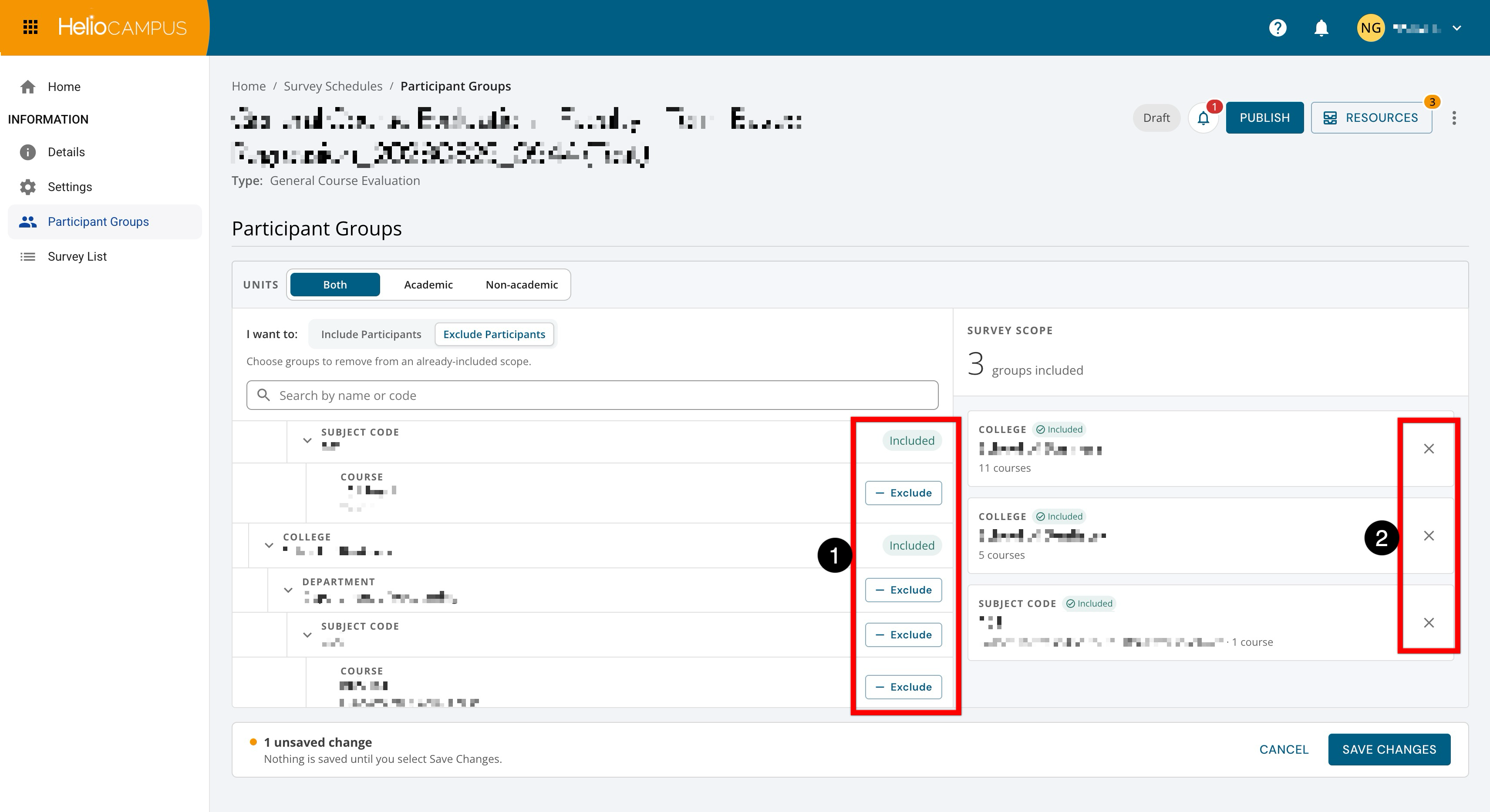
Task: Open the app launcher grid icon
Action: [x=30, y=27]
